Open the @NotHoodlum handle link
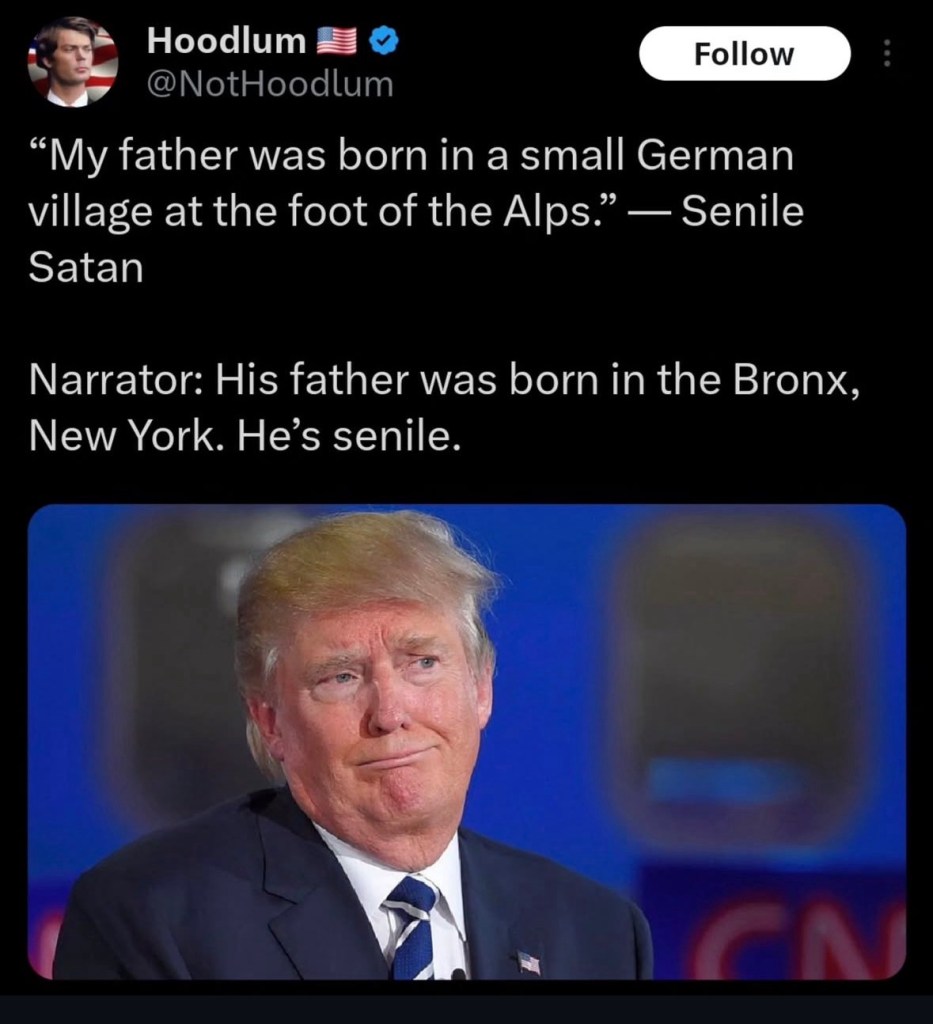The width and height of the screenshot is (933, 1024). tap(269, 85)
